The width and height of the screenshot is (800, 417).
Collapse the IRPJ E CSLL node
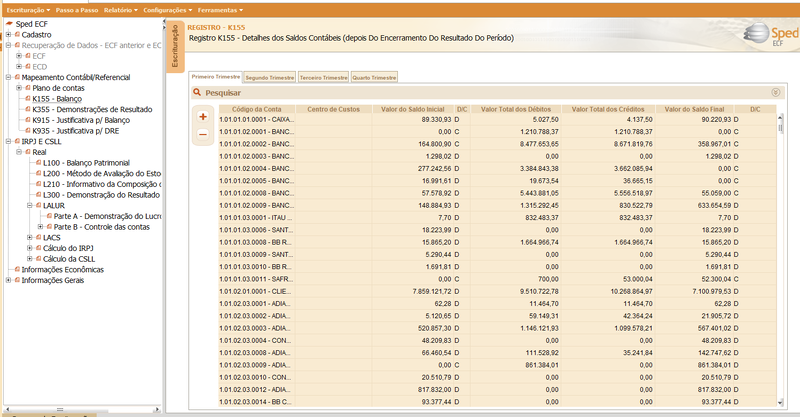click(x=8, y=141)
